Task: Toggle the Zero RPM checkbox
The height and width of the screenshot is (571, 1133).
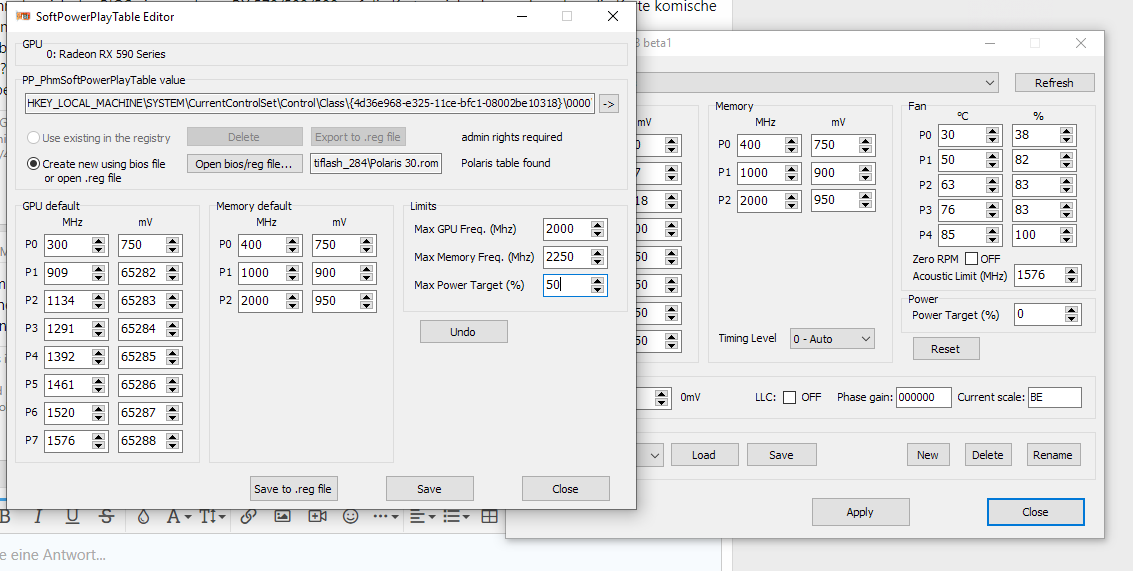Action: coord(972,258)
